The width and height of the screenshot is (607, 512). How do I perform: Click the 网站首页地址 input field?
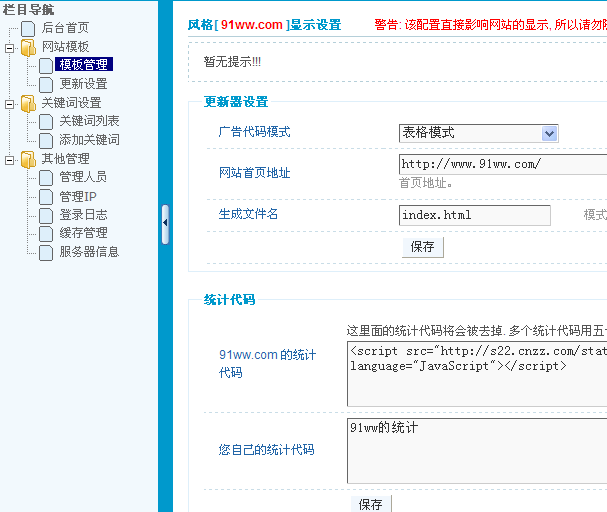(503, 164)
